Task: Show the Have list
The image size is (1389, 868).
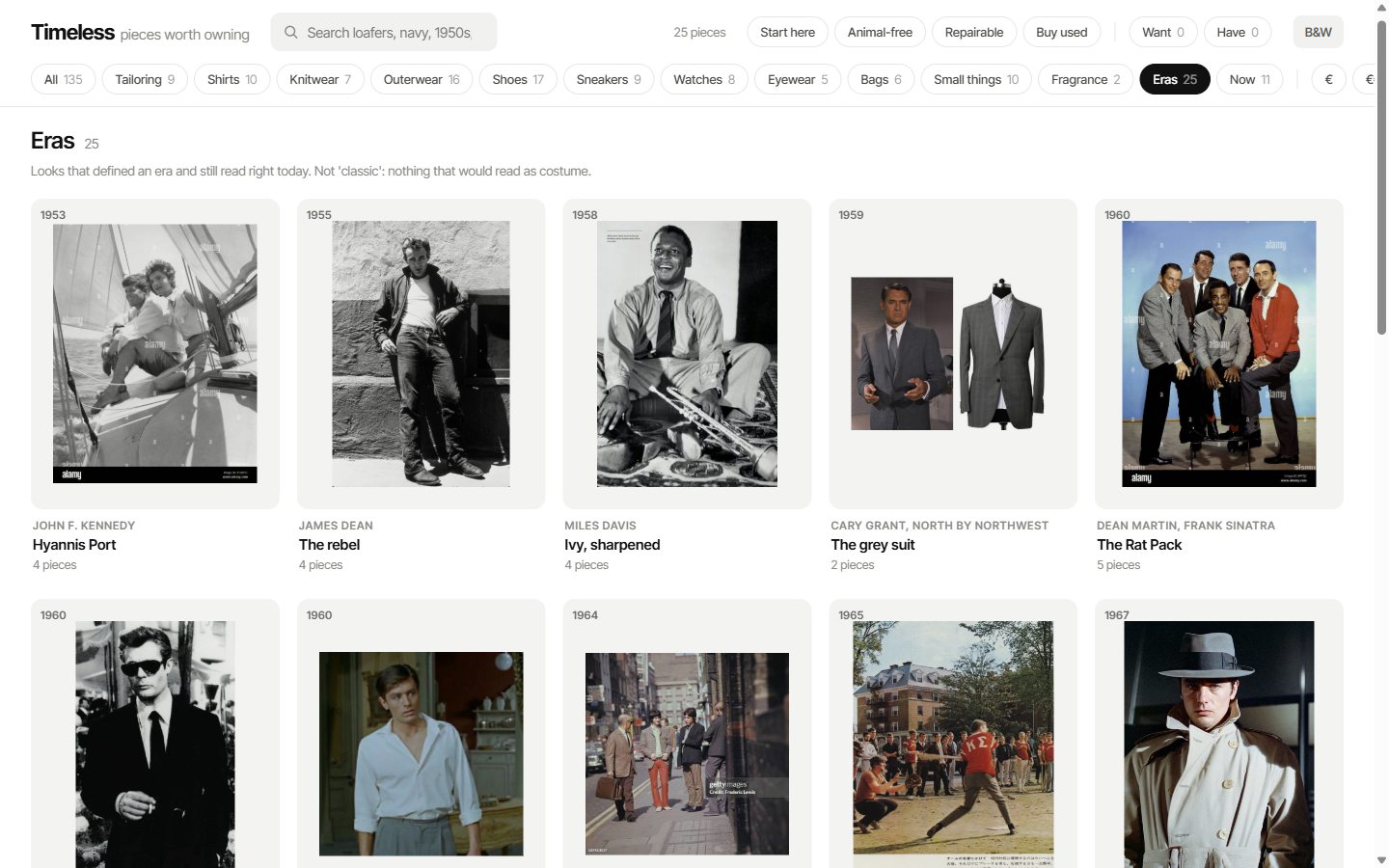Action: pos(1238,32)
